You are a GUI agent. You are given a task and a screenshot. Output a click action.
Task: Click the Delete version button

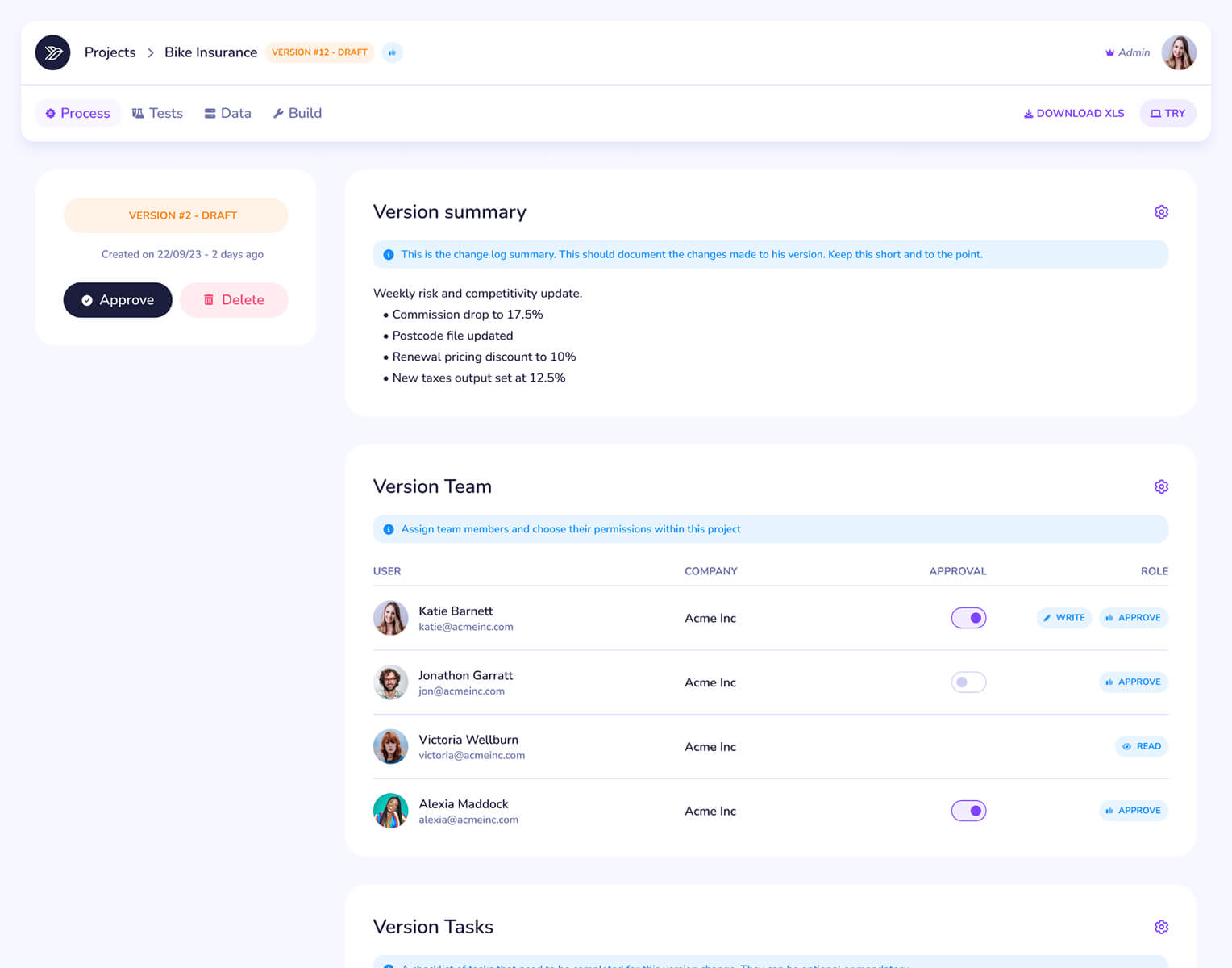point(234,300)
